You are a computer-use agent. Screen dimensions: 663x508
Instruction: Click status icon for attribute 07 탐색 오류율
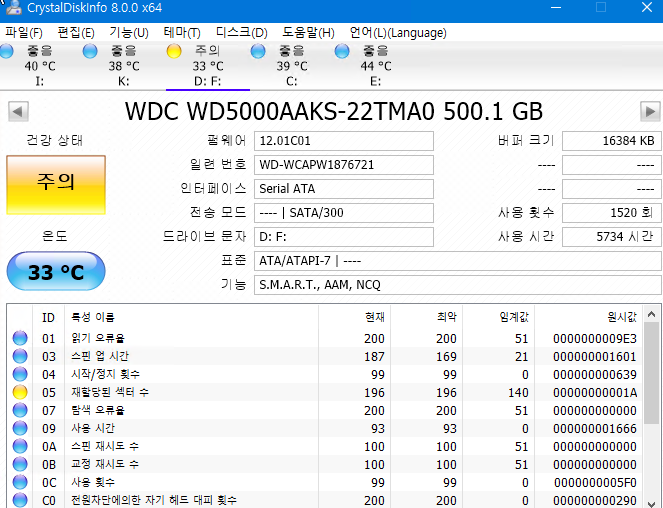tap(20, 410)
